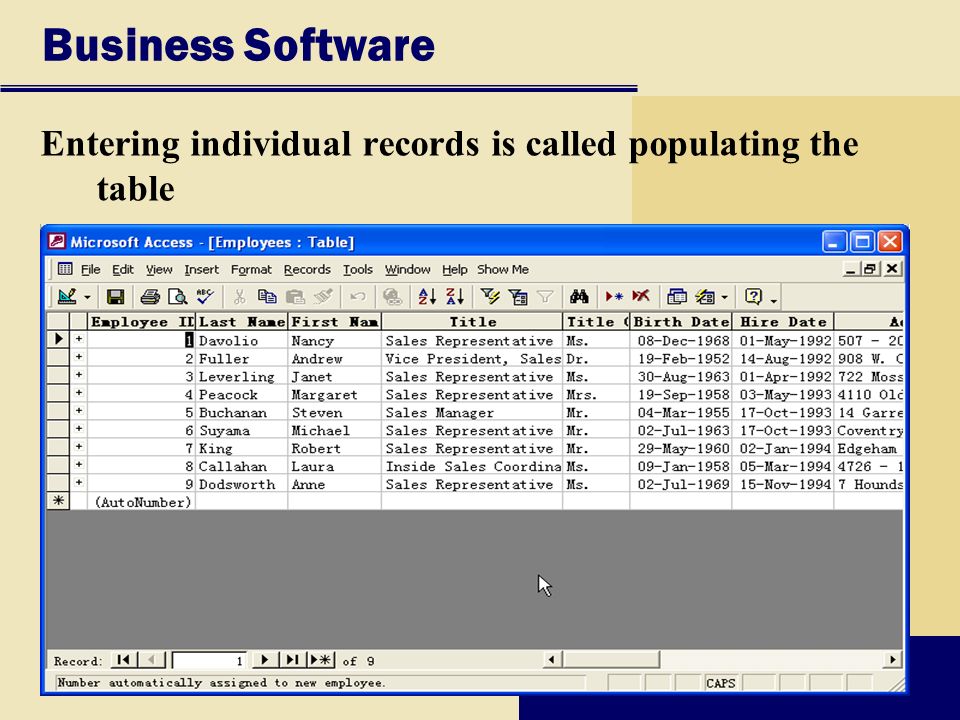The height and width of the screenshot is (720, 960).
Task: Open the Show Me menu
Action: (503, 269)
